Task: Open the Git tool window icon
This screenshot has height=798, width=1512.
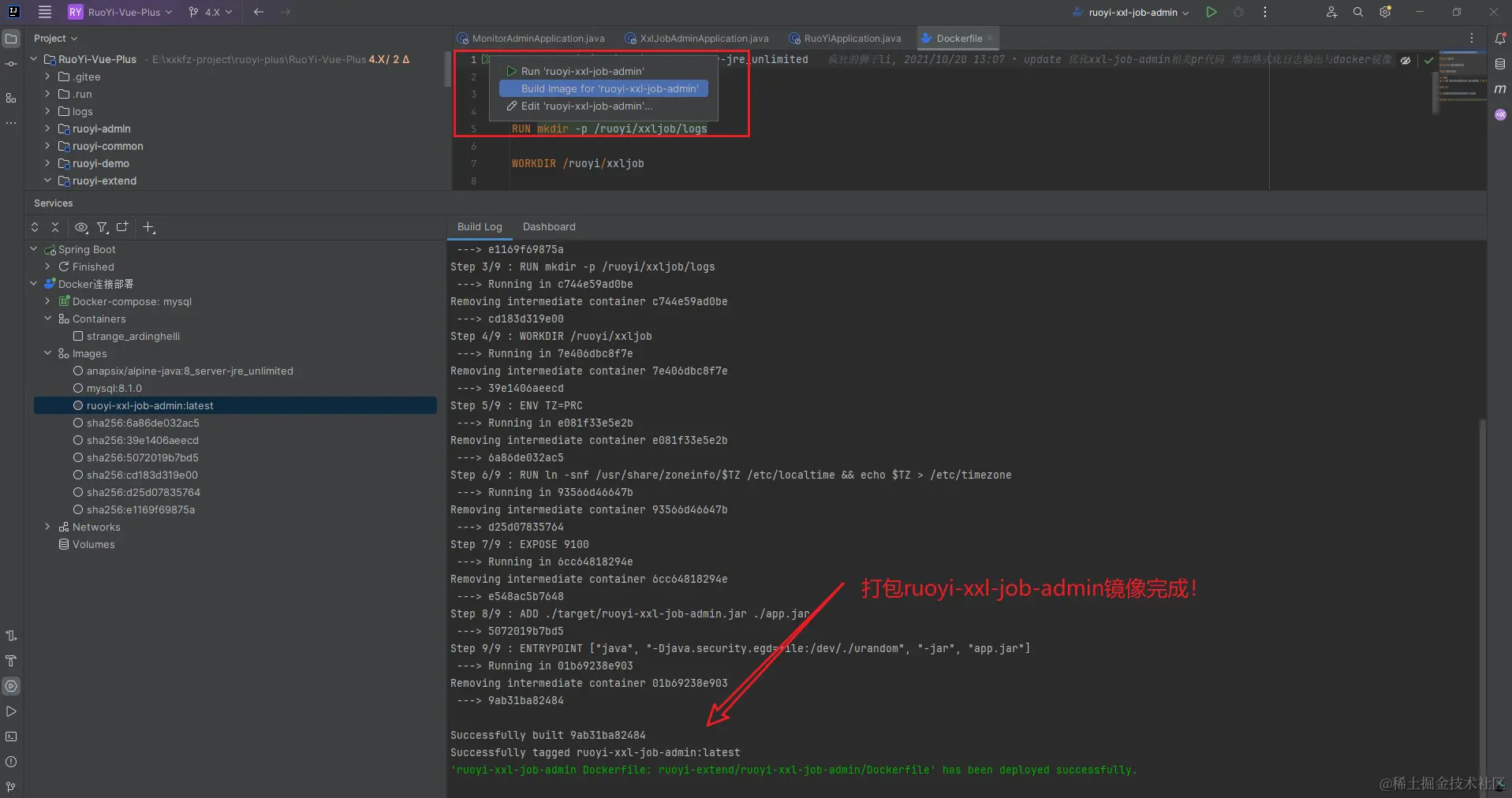Action: pyautogui.click(x=11, y=787)
